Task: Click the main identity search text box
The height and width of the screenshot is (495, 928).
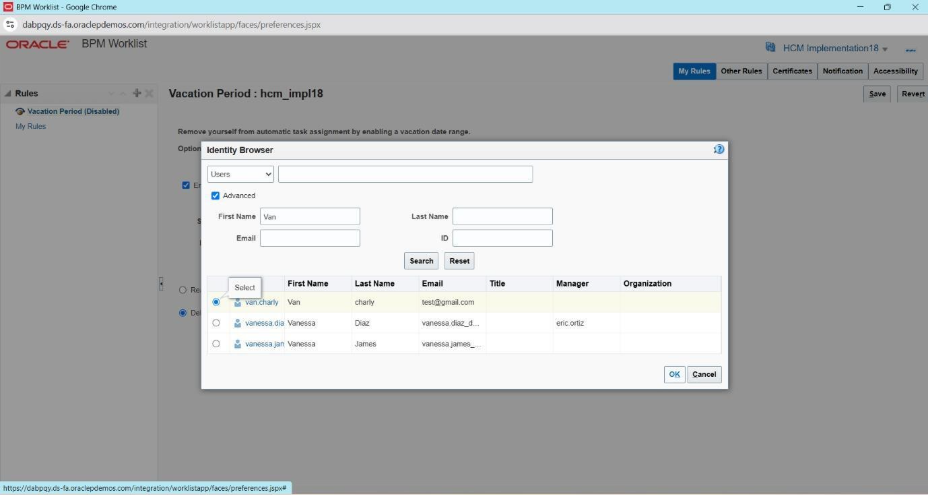Action: pos(405,174)
